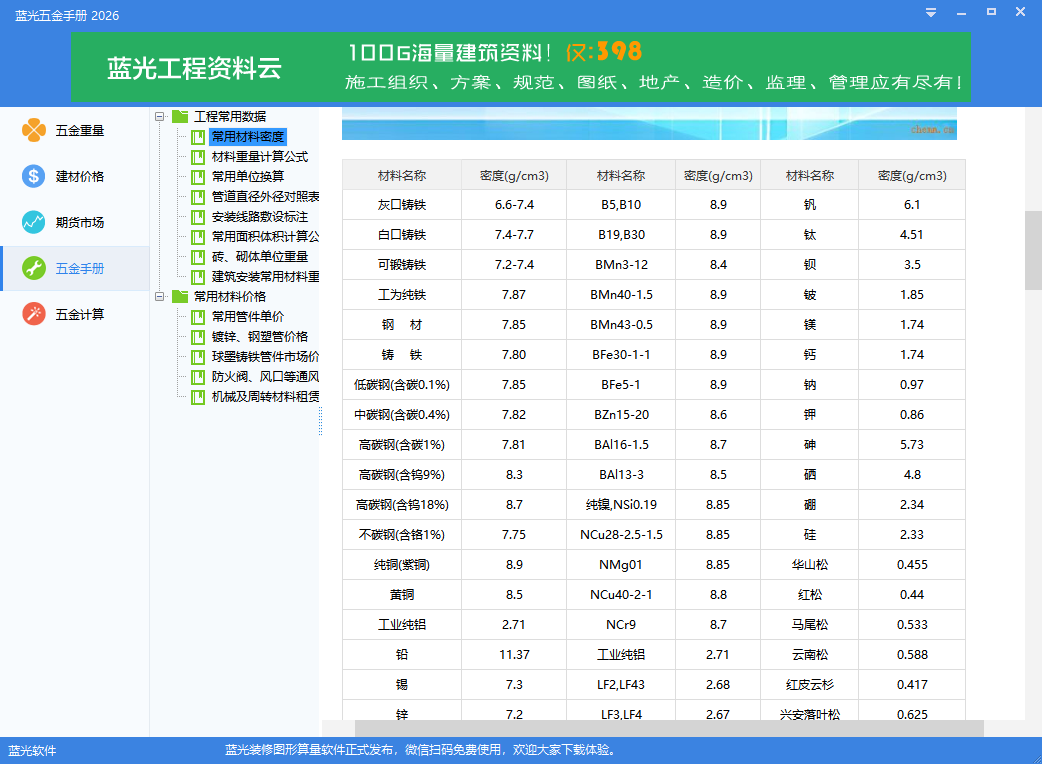Viewport: 1042px width, 764px height.
Task: Open 常用管件单价 tree entry
Action: [x=247, y=317]
